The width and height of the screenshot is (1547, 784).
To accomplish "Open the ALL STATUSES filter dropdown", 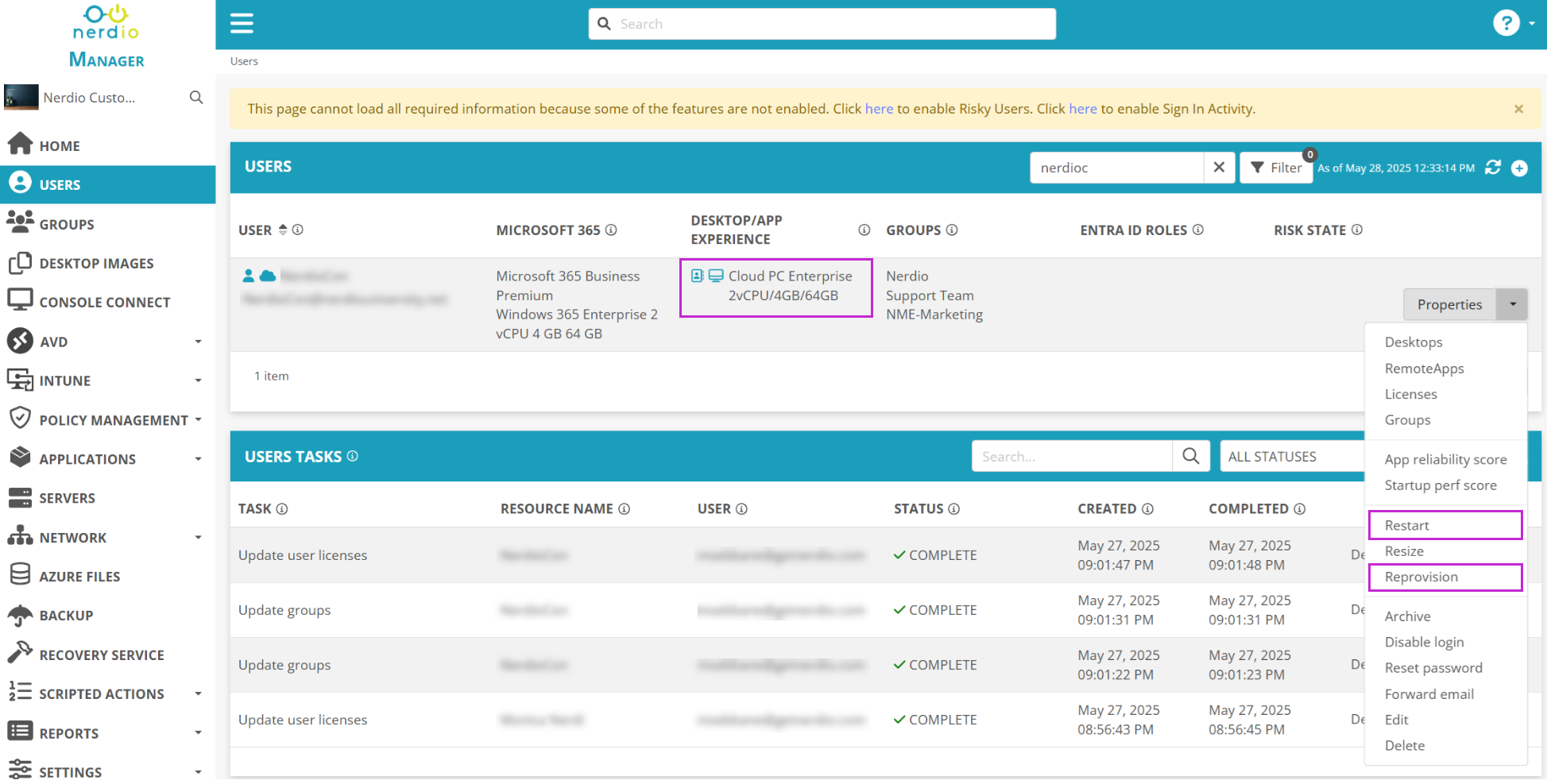I will pyautogui.click(x=1294, y=456).
